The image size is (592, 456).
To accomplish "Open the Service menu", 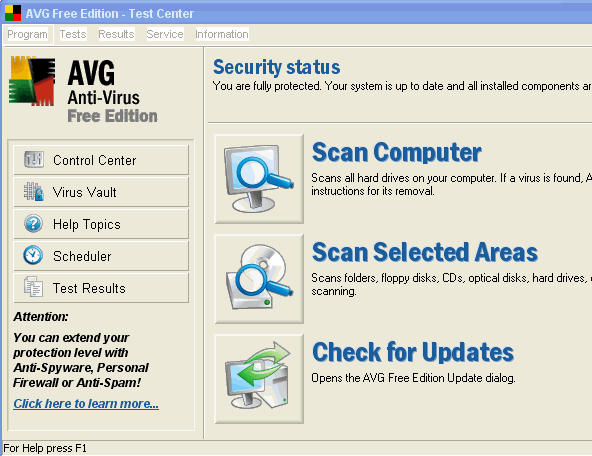I will click(165, 34).
